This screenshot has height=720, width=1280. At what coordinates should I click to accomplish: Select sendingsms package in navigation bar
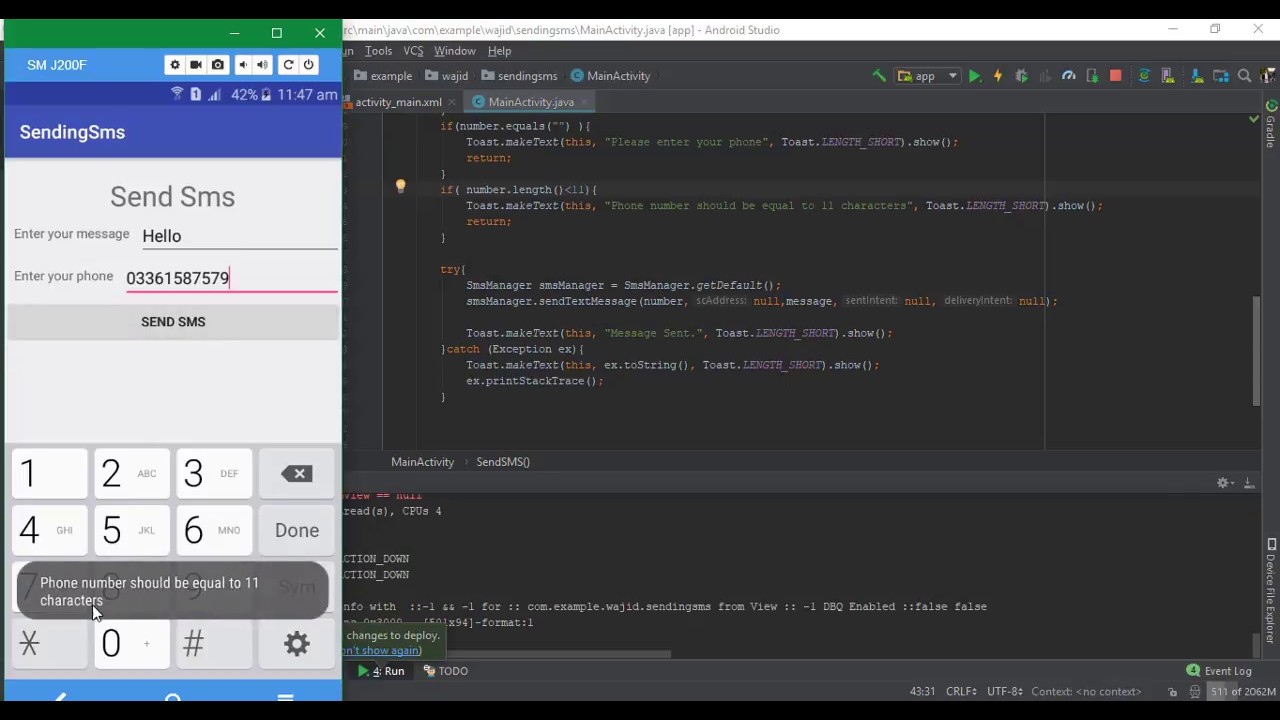(519, 76)
